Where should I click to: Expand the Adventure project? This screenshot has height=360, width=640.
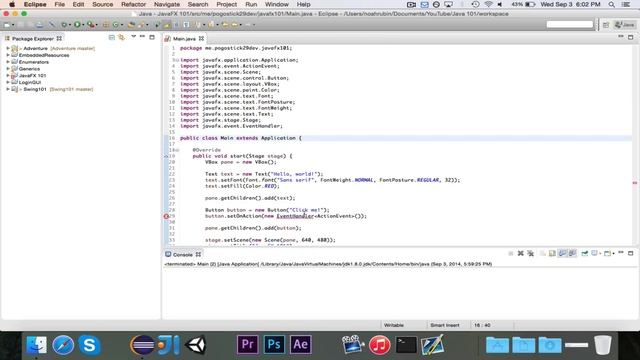pyautogui.click(x=8, y=49)
